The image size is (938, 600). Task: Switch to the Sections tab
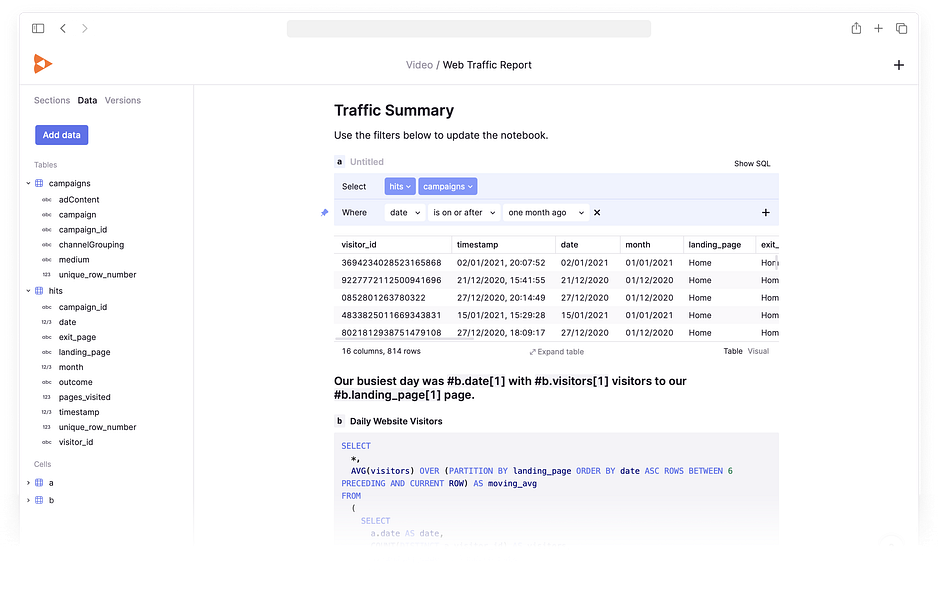(x=52, y=100)
